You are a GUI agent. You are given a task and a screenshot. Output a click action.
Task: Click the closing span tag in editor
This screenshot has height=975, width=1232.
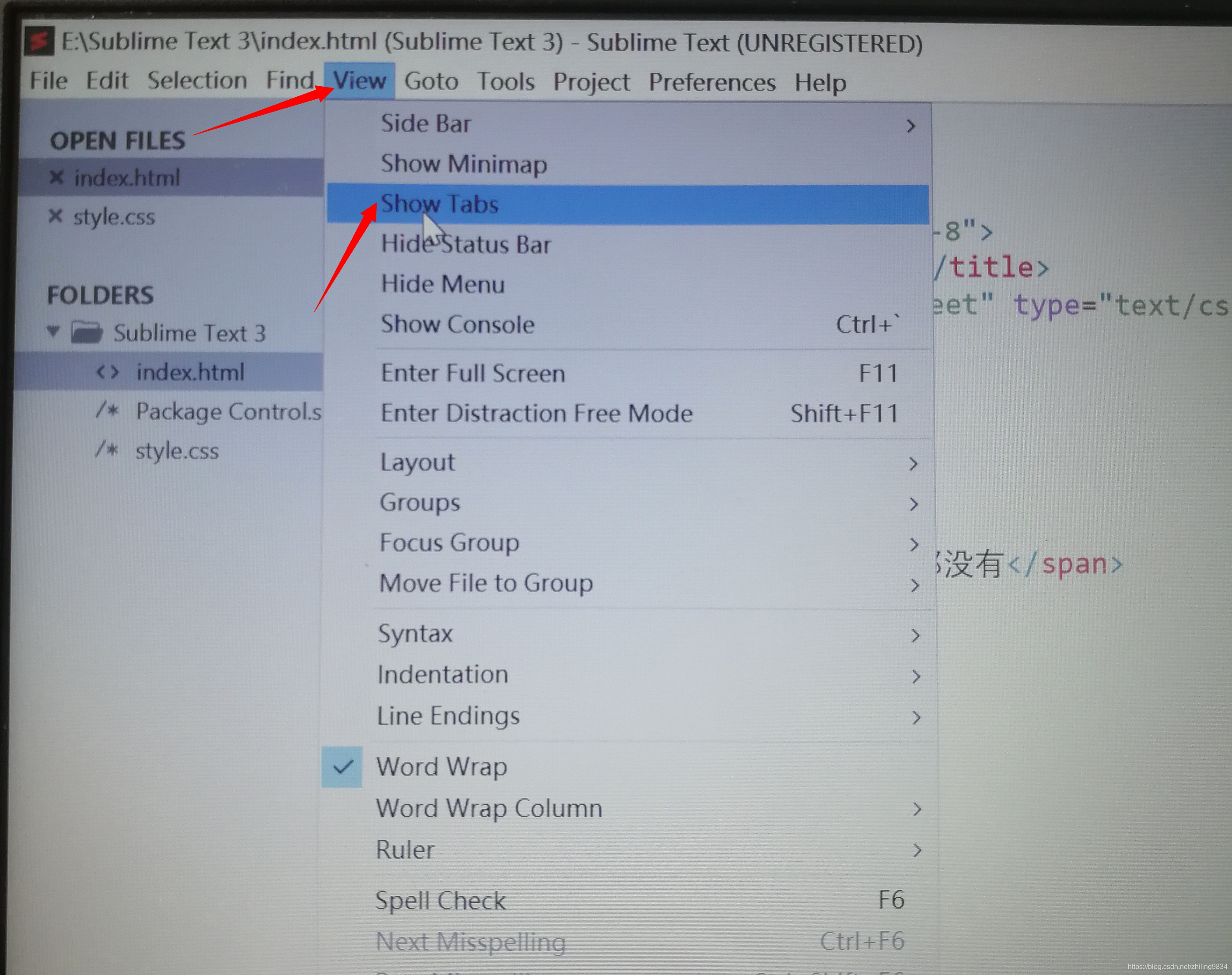1065,564
